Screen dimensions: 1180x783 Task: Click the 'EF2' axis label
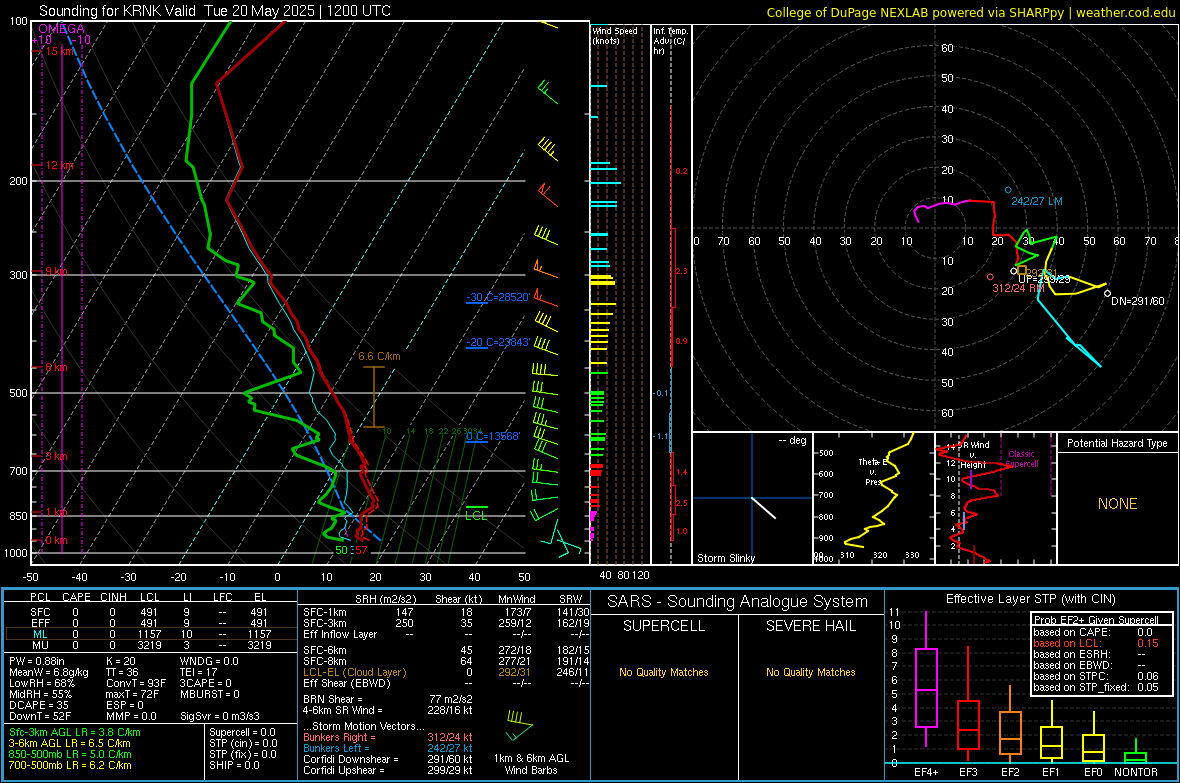click(x=1010, y=772)
